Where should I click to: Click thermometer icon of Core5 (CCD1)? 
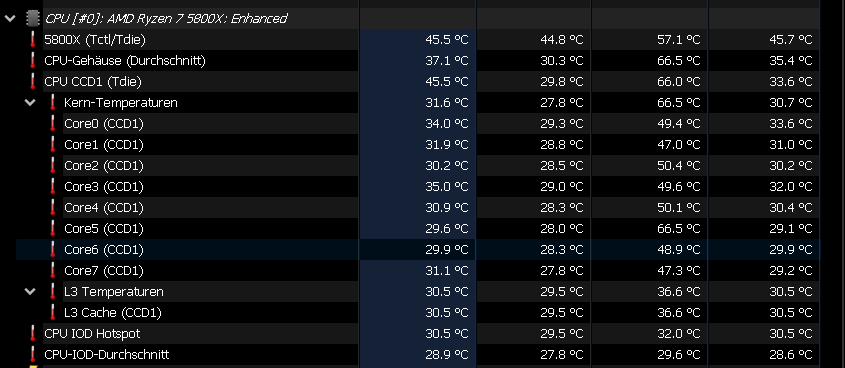(52, 228)
